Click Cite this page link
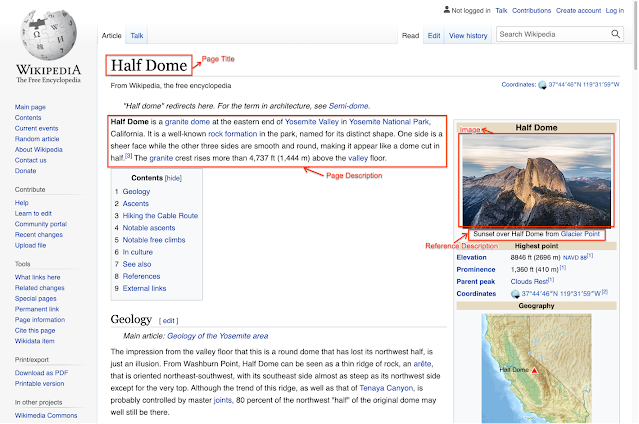Screen dimensions: 639x424 pos(35,331)
